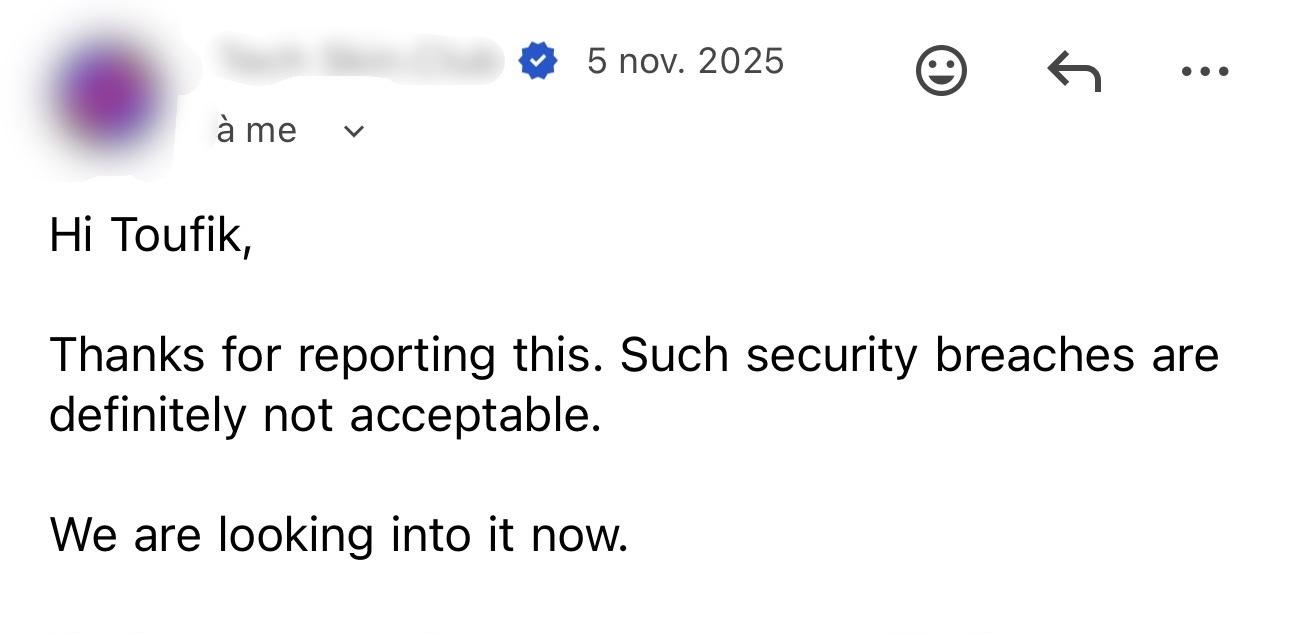Open the three-dot more options menu
Viewport: 1290px width, 633px height.
coord(1204,71)
